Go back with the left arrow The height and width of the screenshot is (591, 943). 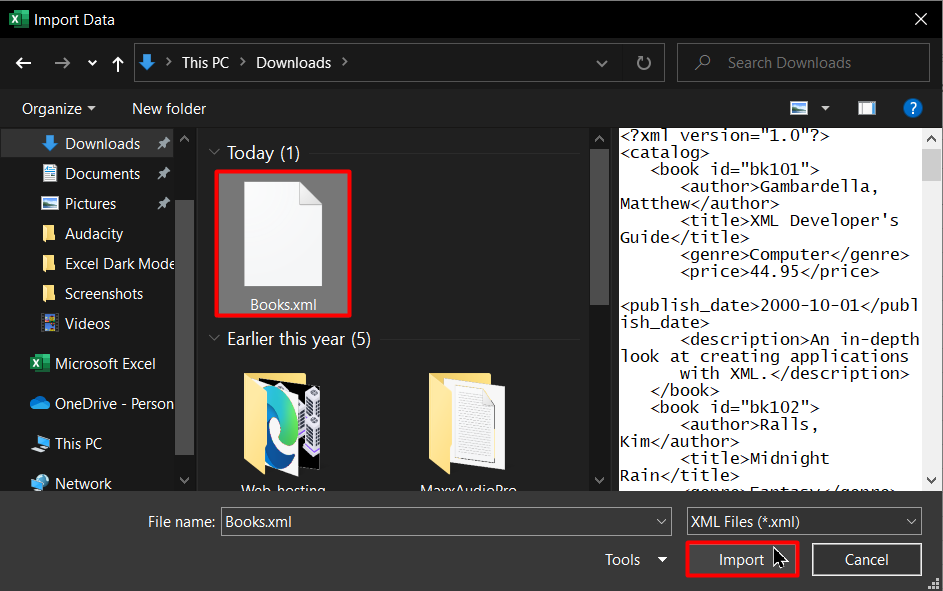point(23,63)
